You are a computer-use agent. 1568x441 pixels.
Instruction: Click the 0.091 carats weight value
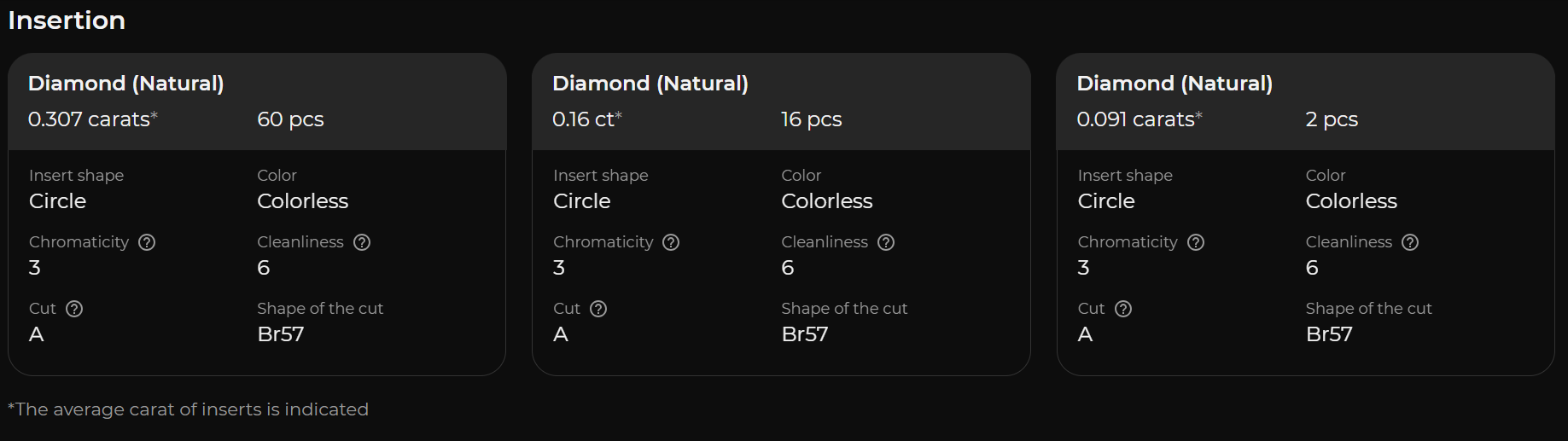[x=1136, y=119]
